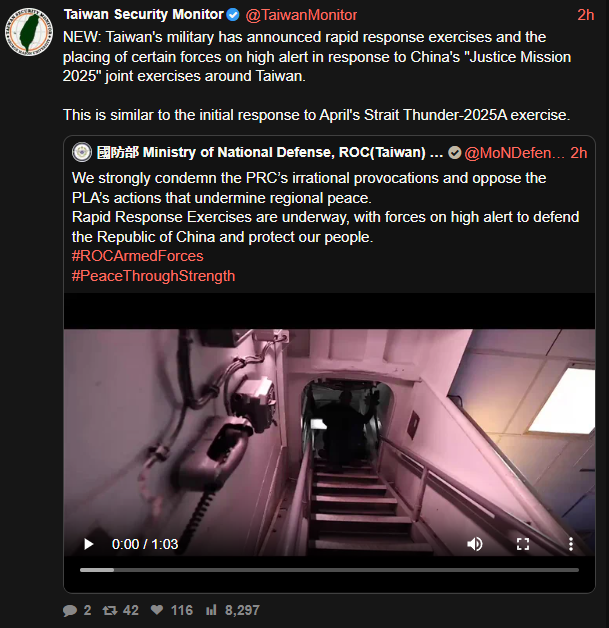Screen dimensions: 609x628
Task: Click the retweet icon showing 42
Action: click(110, 610)
